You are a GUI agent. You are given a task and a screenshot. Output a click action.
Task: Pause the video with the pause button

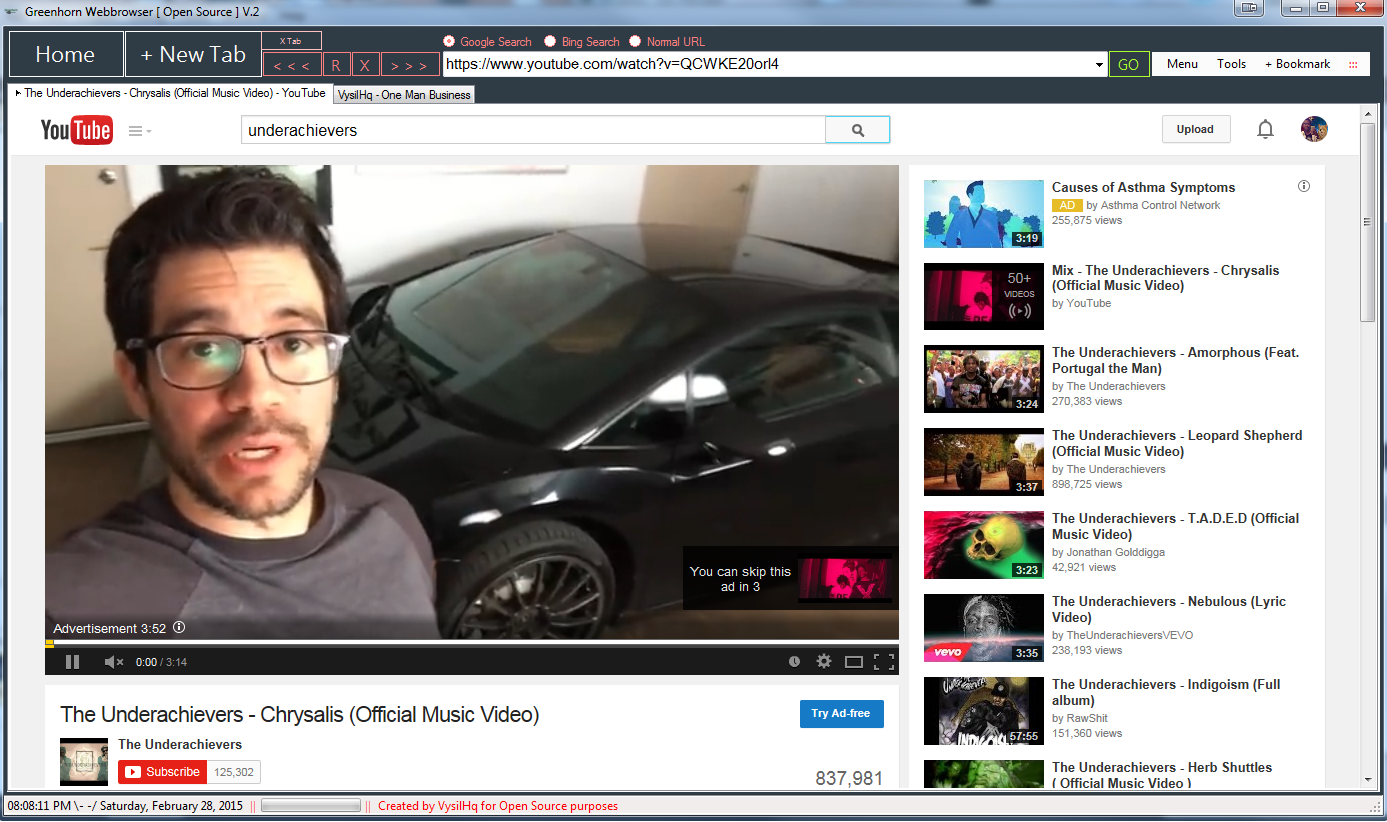tap(72, 662)
